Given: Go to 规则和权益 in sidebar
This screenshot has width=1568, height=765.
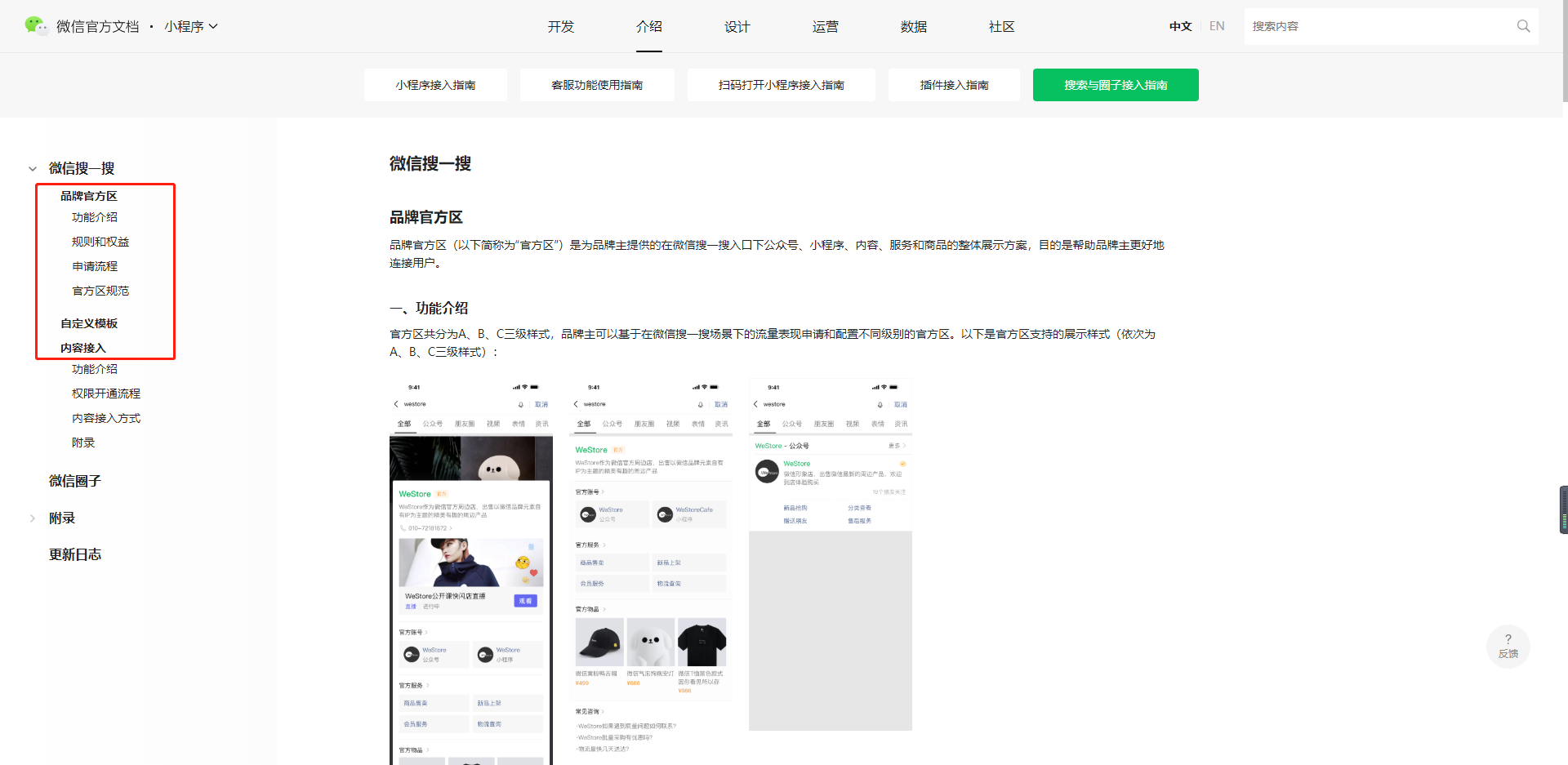Looking at the screenshot, I should coord(100,242).
